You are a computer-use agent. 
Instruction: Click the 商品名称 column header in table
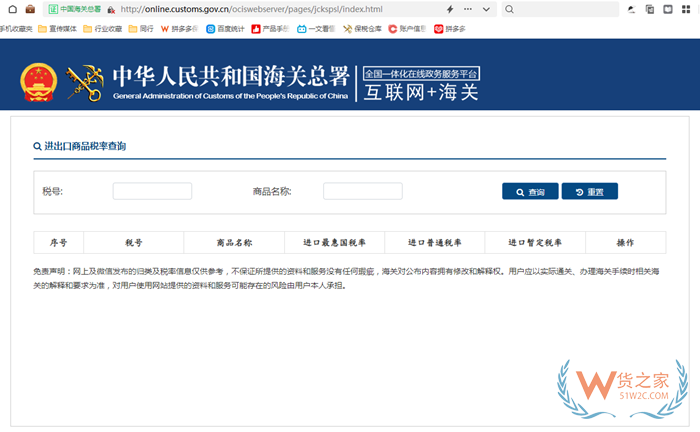point(234,242)
